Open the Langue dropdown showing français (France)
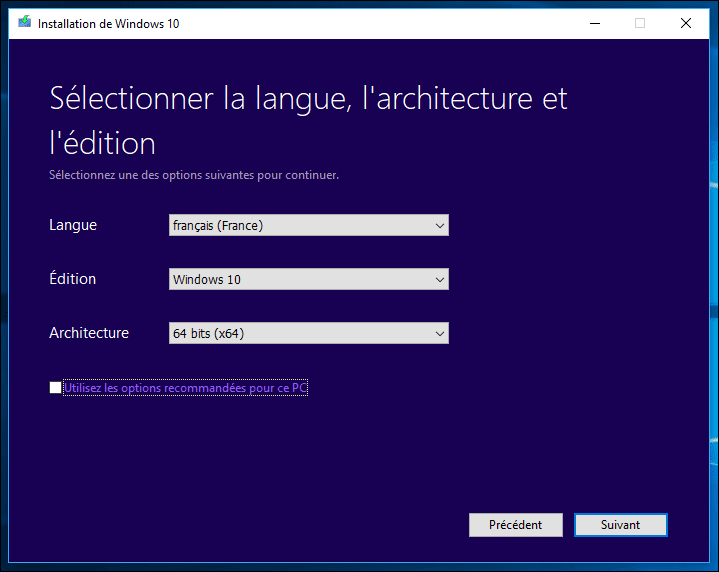Image resolution: width=719 pixels, height=572 pixels. (x=309, y=225)
